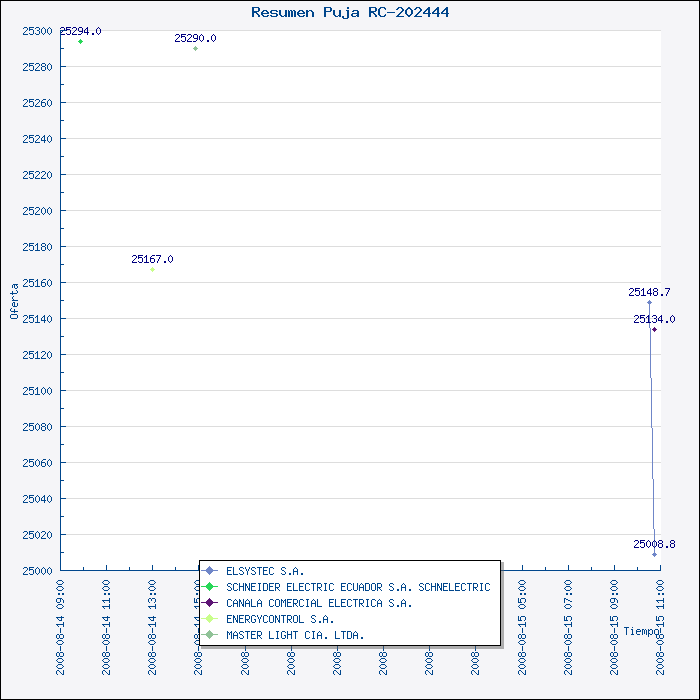This screenshot has height=700, width=700.
Task: Click the Oferta y-axis label
Action: pos(14,300)
